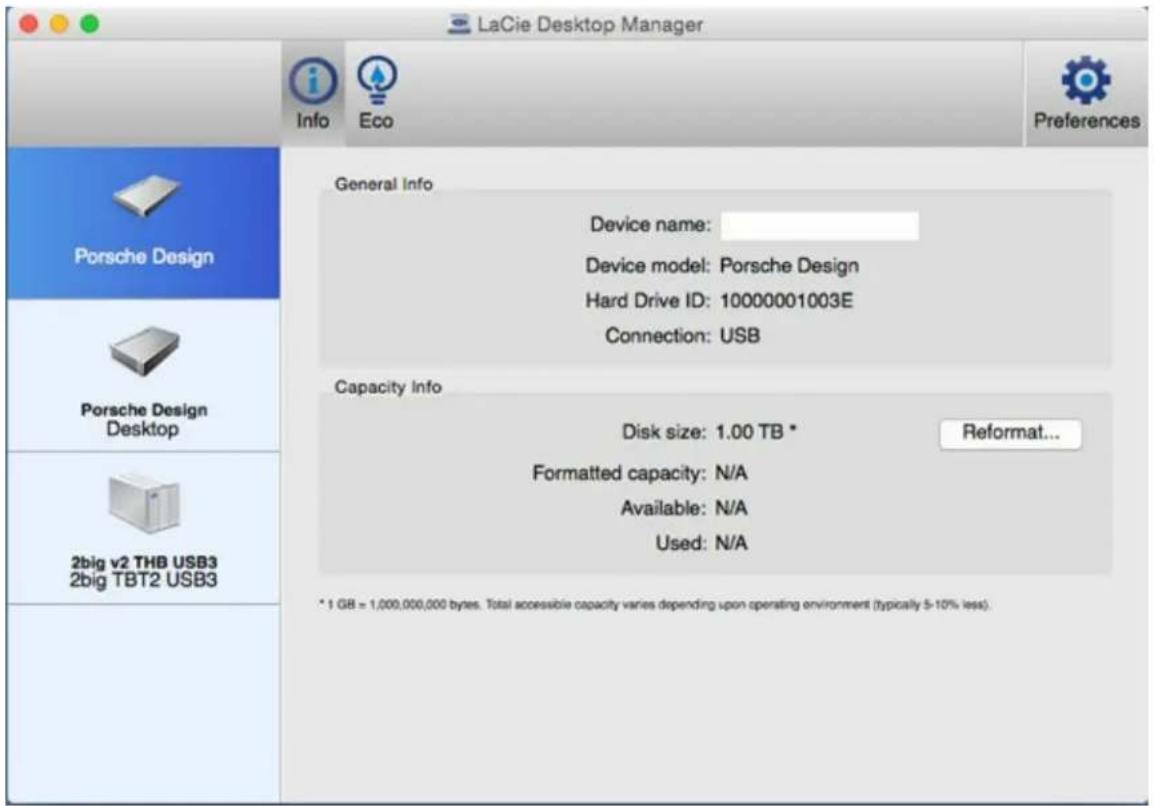Click the General Info section heading
Image resolution: width=1154 pixels, height=806 pixels.
[383, 184]
